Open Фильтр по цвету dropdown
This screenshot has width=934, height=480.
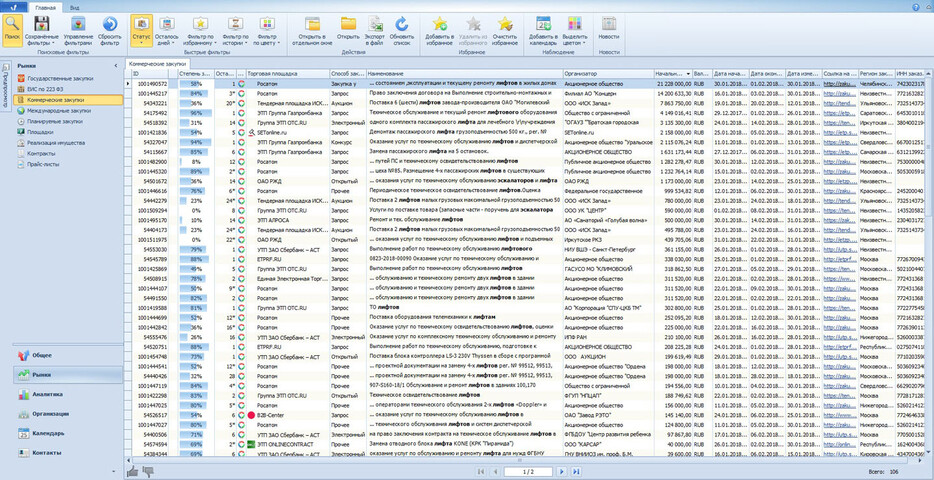[266, 32]
